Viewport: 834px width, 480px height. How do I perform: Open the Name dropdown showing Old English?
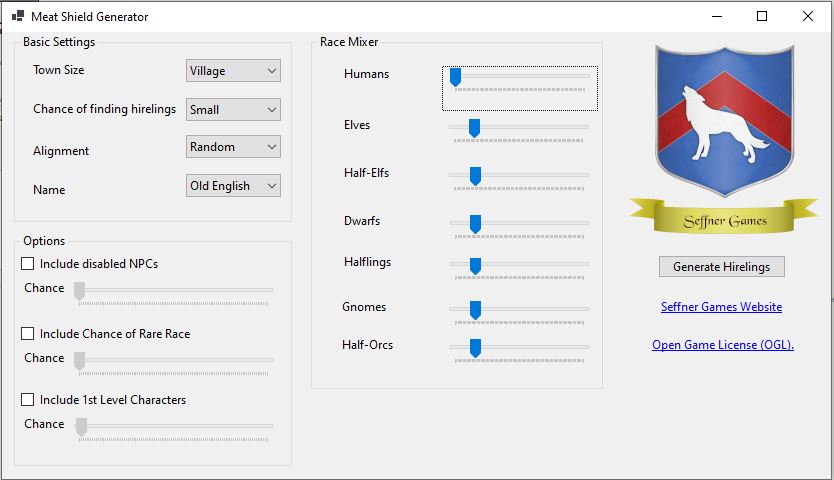point(233,186)
